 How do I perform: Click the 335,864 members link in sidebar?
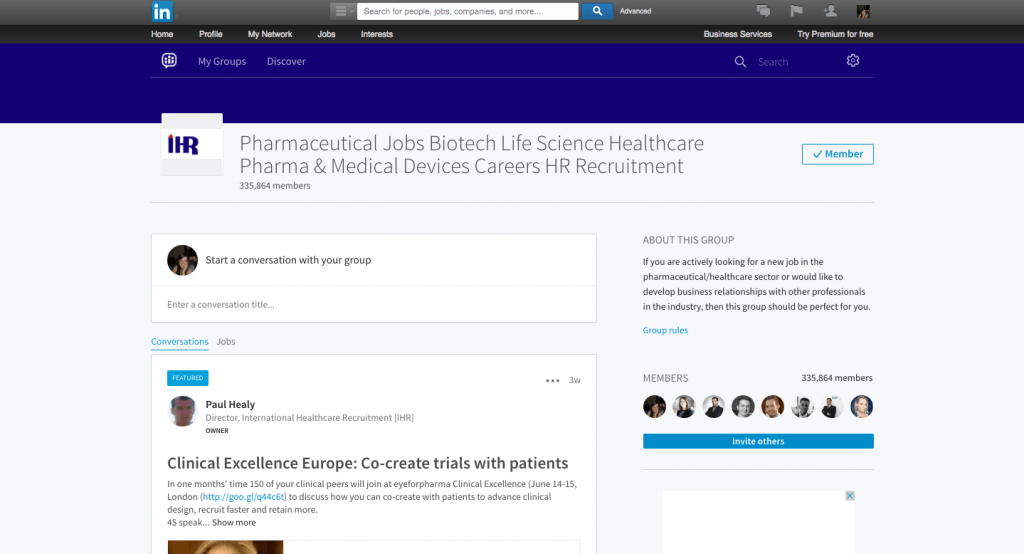(837, 378)
